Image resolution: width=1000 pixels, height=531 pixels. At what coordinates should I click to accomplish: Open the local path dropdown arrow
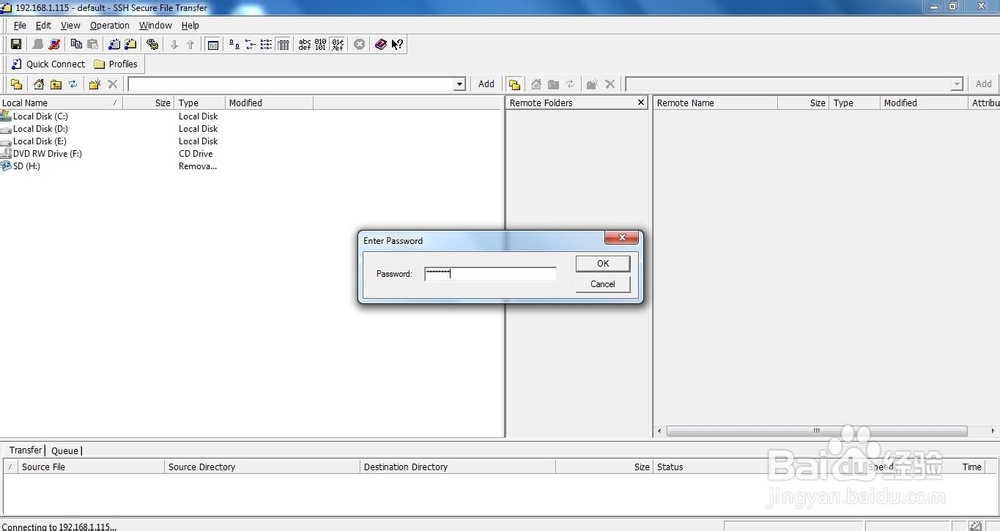click(459, 84)
